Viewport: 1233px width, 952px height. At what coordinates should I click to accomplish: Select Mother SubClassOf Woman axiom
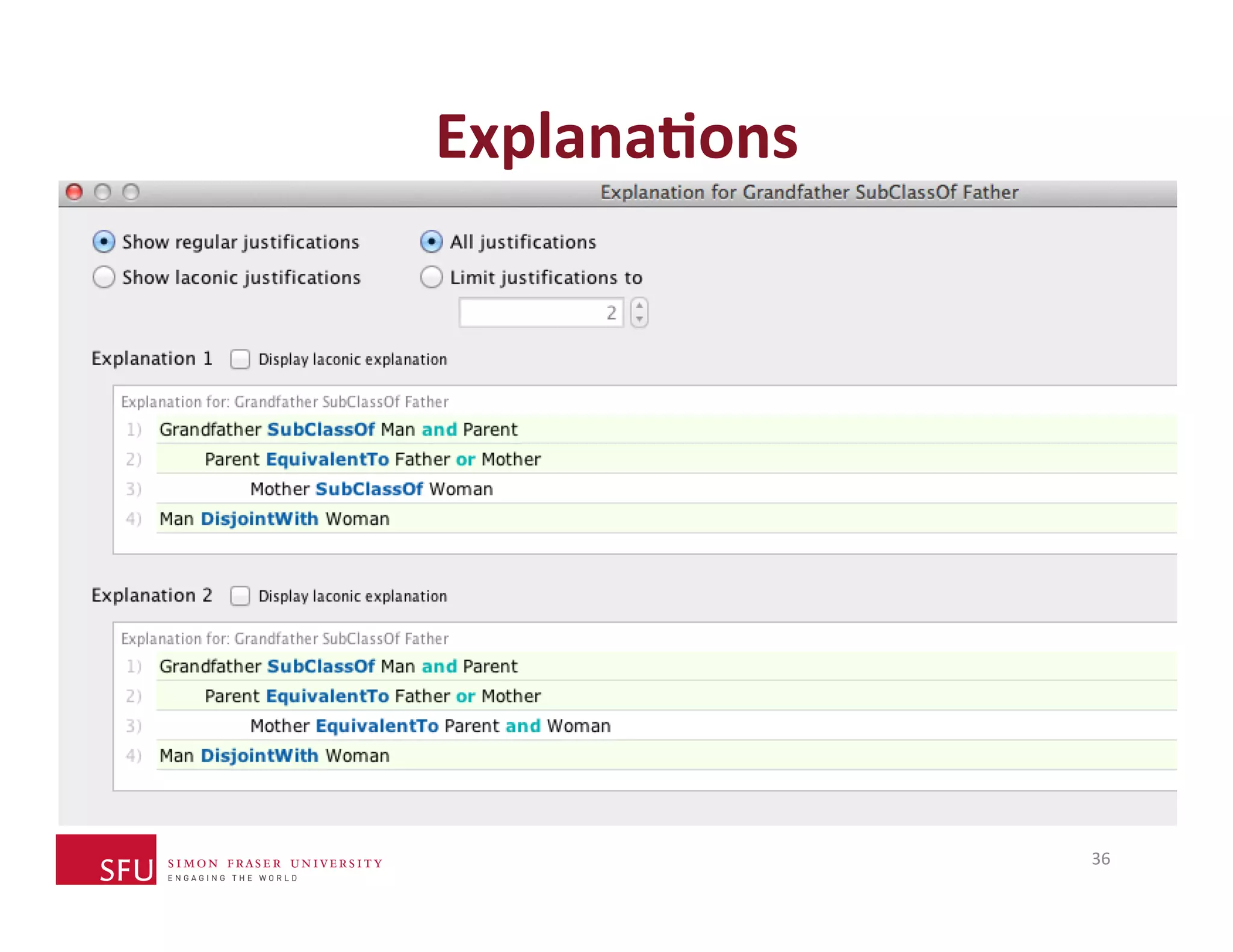[371, 489]
